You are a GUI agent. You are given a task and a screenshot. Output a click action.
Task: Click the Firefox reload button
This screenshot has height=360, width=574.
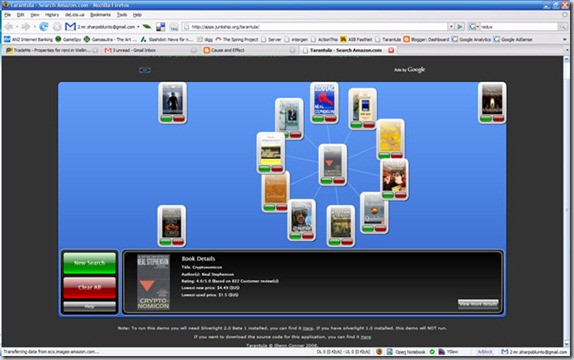(x=44, y=26)
